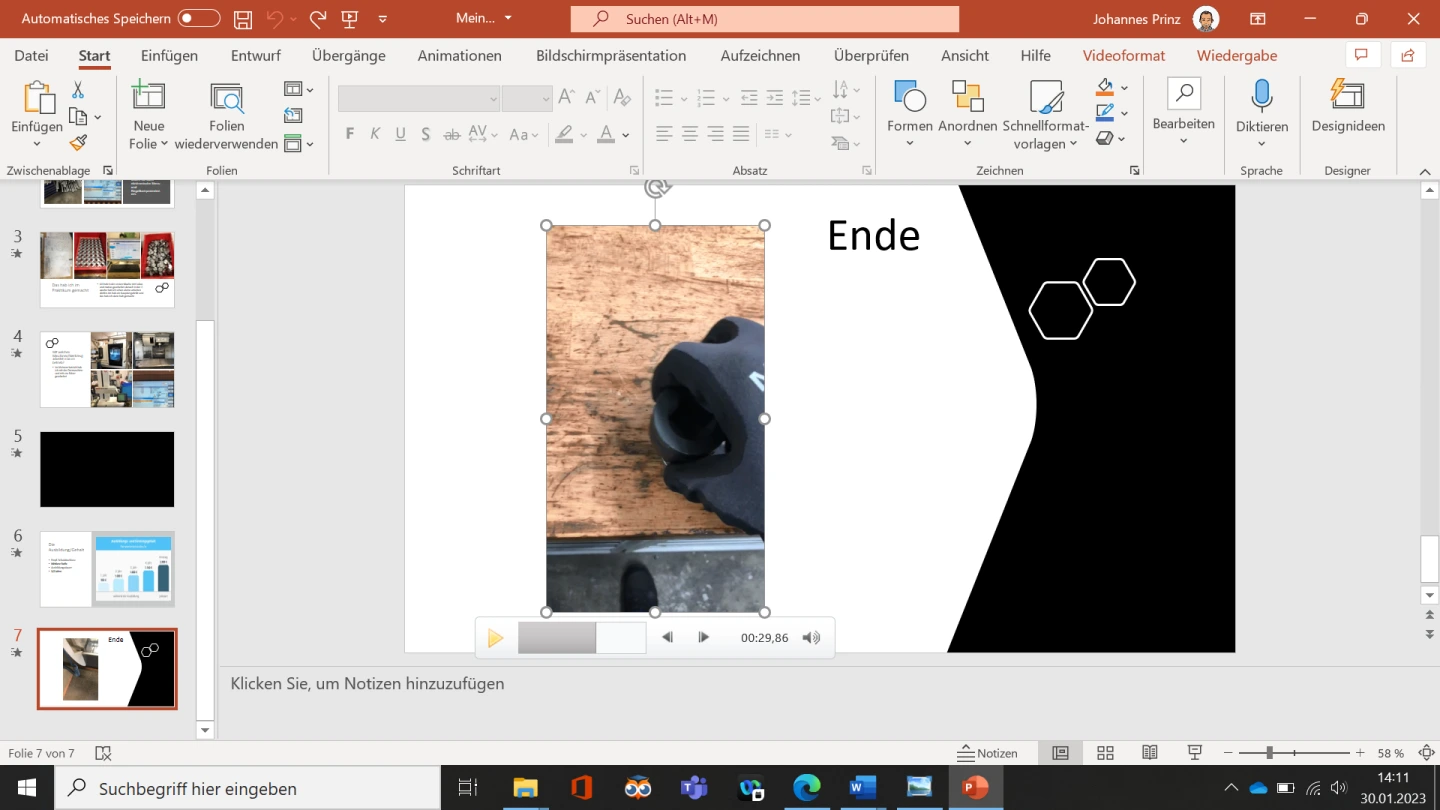Viewport: 1440px width, 810px height.
Task: Click the Save disk icon
Action: click(x=242, y=19)
